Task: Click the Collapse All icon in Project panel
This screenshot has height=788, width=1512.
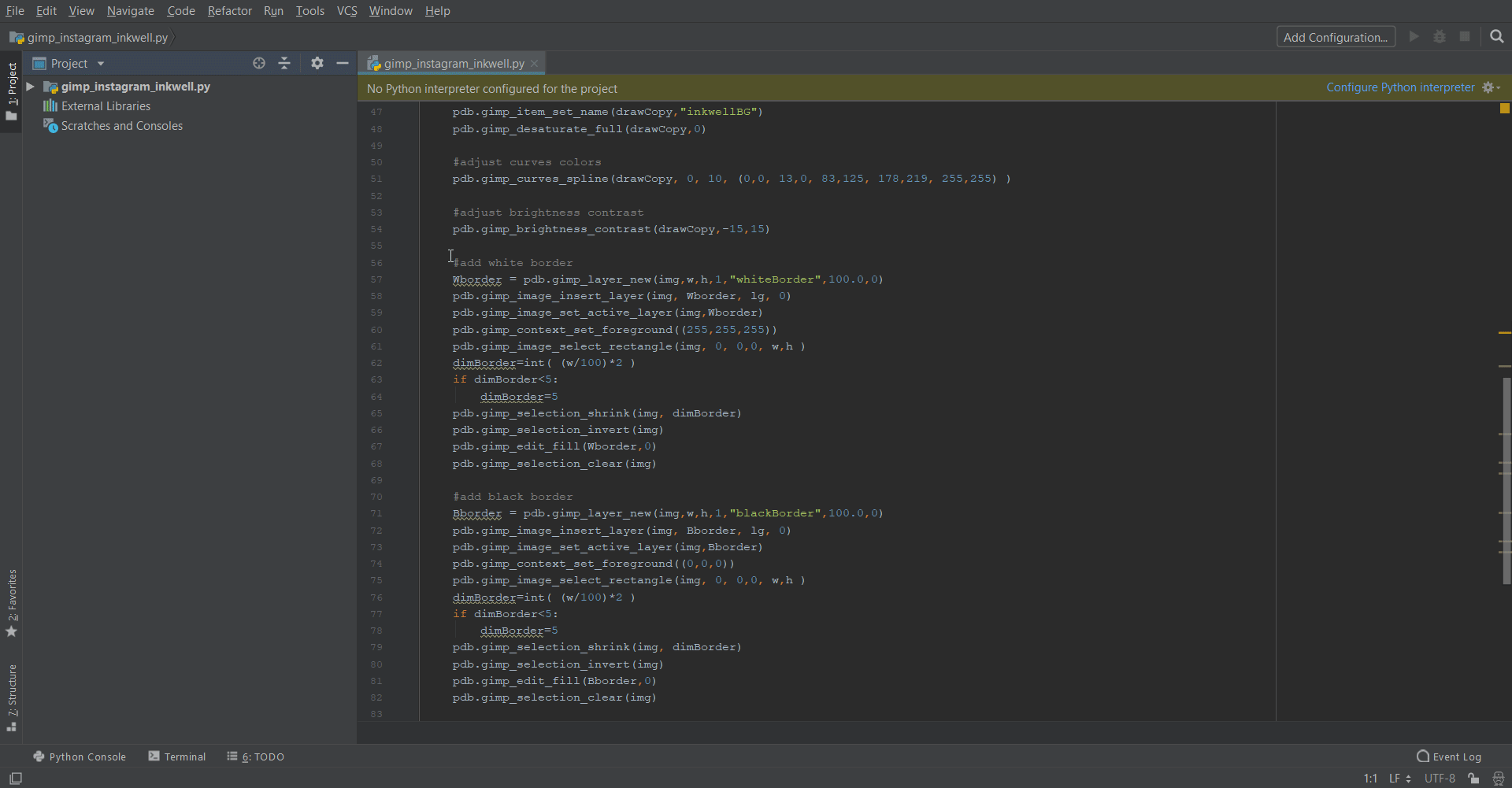Action: [284, 63]
